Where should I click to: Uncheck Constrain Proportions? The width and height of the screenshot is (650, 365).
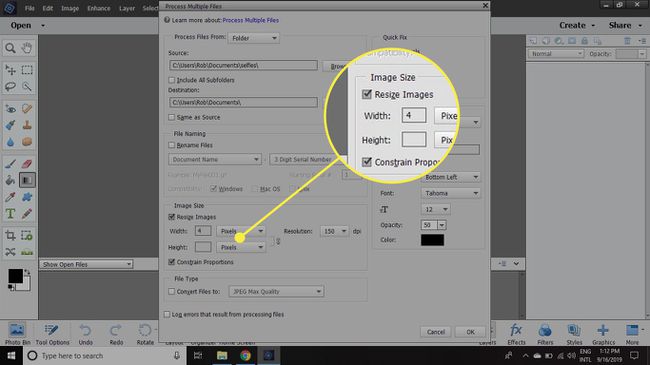coord(172,262)
